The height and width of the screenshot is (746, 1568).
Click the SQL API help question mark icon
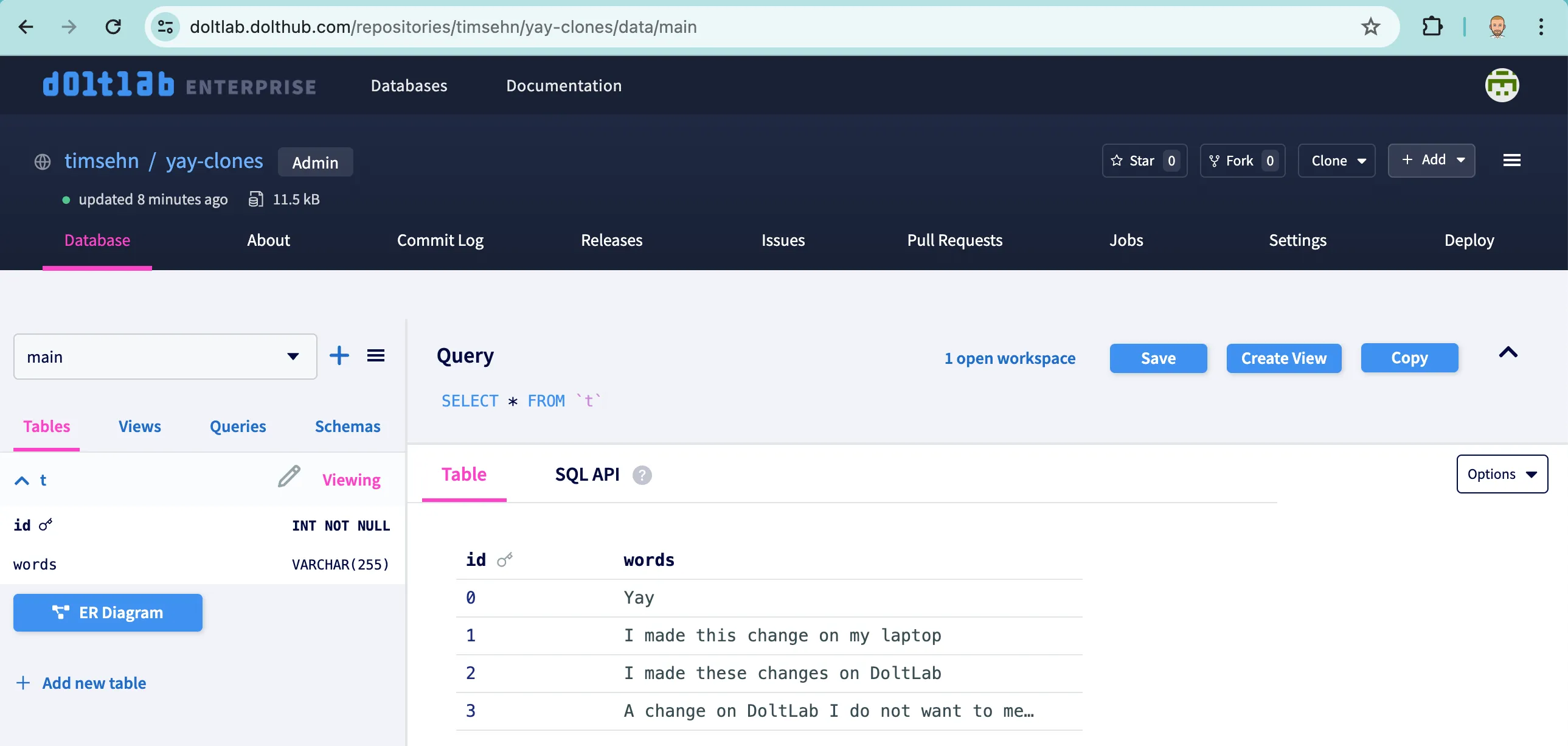(x=642, y=475)
